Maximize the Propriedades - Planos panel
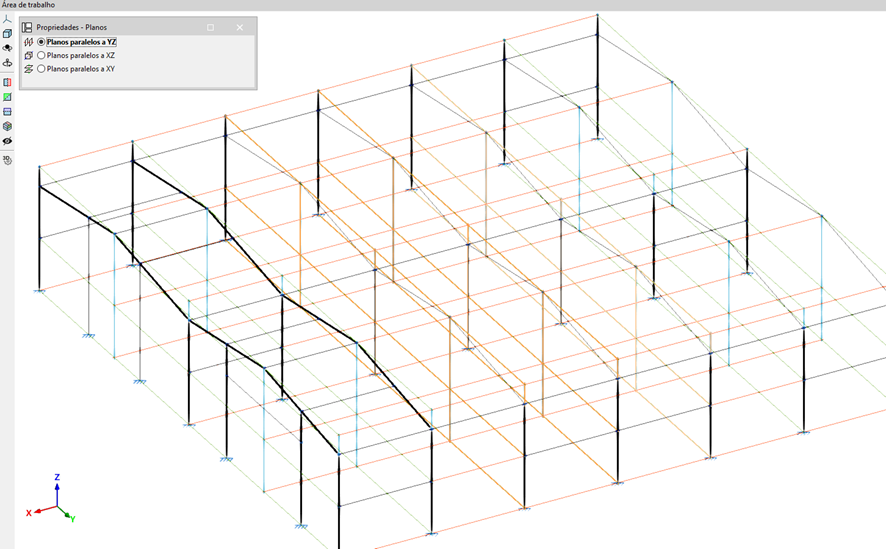 click(x=211, y=27)
